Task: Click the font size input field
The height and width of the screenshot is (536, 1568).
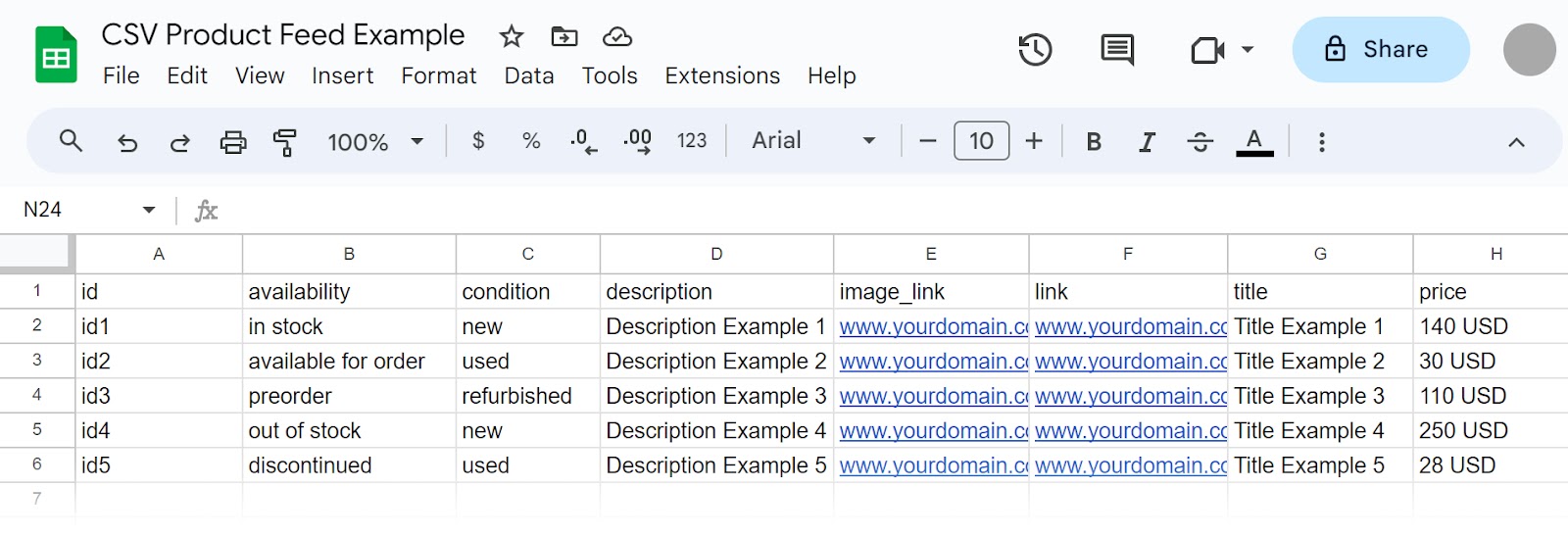Action: point(981,141)
